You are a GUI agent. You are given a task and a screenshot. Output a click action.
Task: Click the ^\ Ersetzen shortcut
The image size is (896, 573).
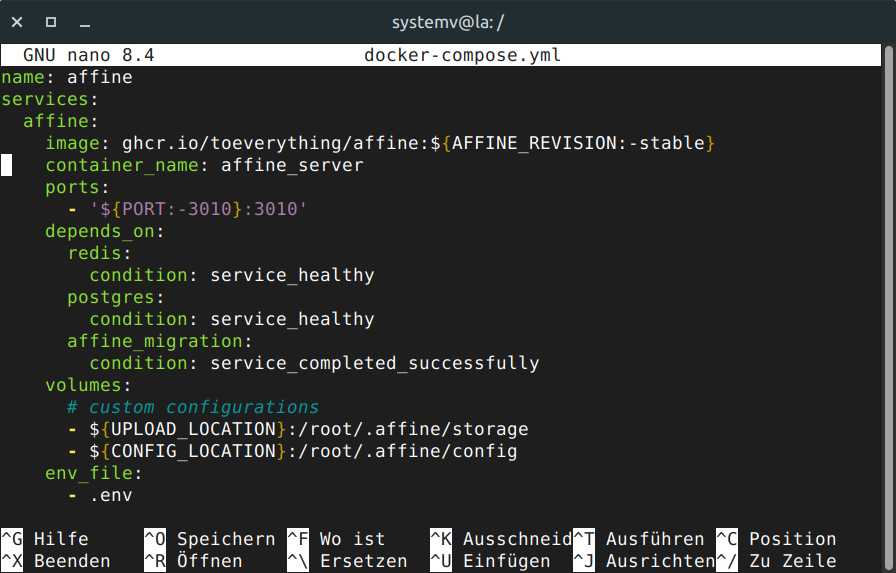click(x=347, y=561)
